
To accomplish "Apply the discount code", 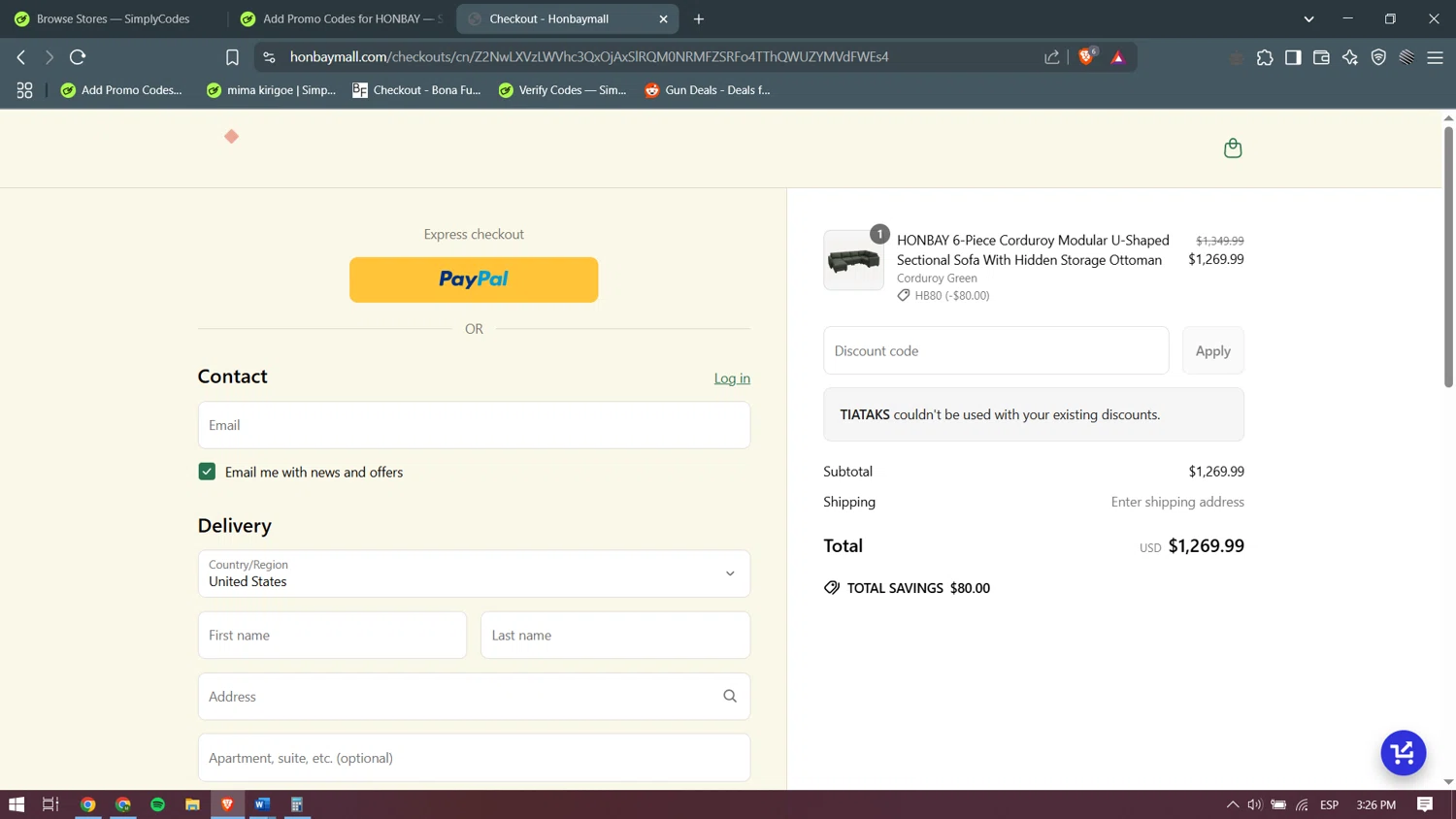I will click(1212, 351).
